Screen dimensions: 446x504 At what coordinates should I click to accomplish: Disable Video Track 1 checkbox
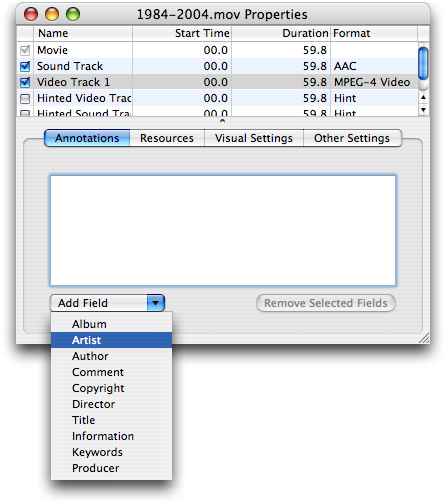pos(25,82)
